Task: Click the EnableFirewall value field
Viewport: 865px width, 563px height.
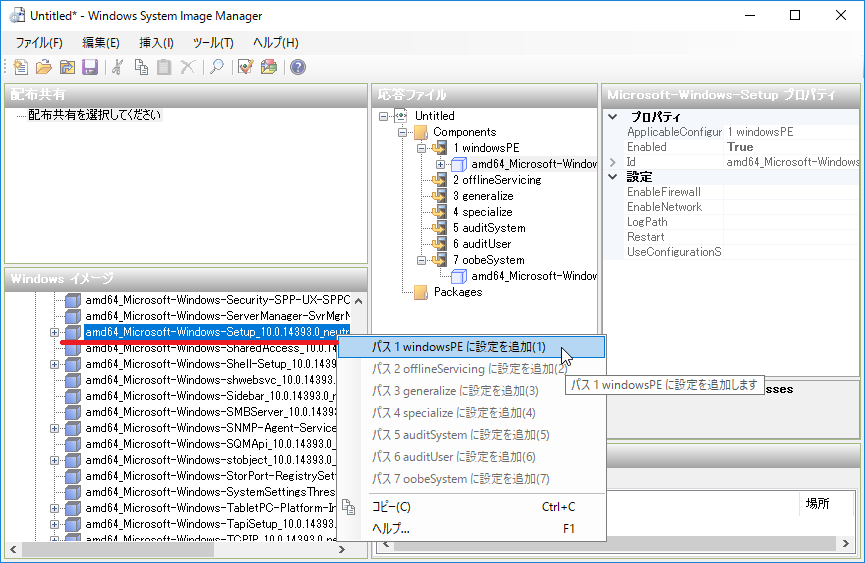Action: (791, 192)
